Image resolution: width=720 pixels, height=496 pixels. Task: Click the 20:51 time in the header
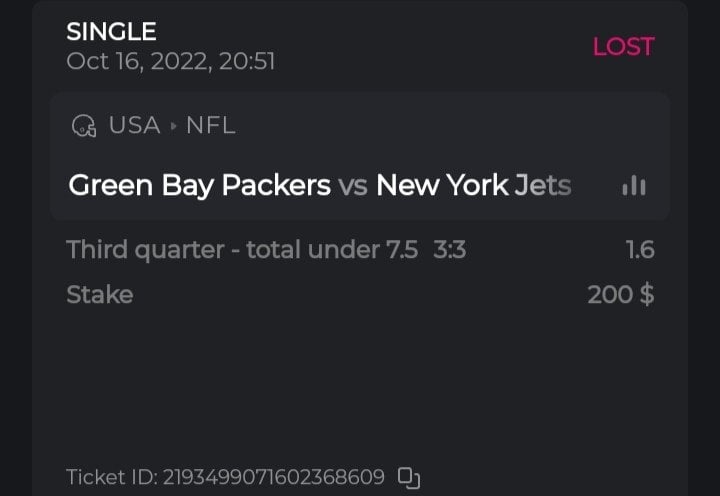250,61
